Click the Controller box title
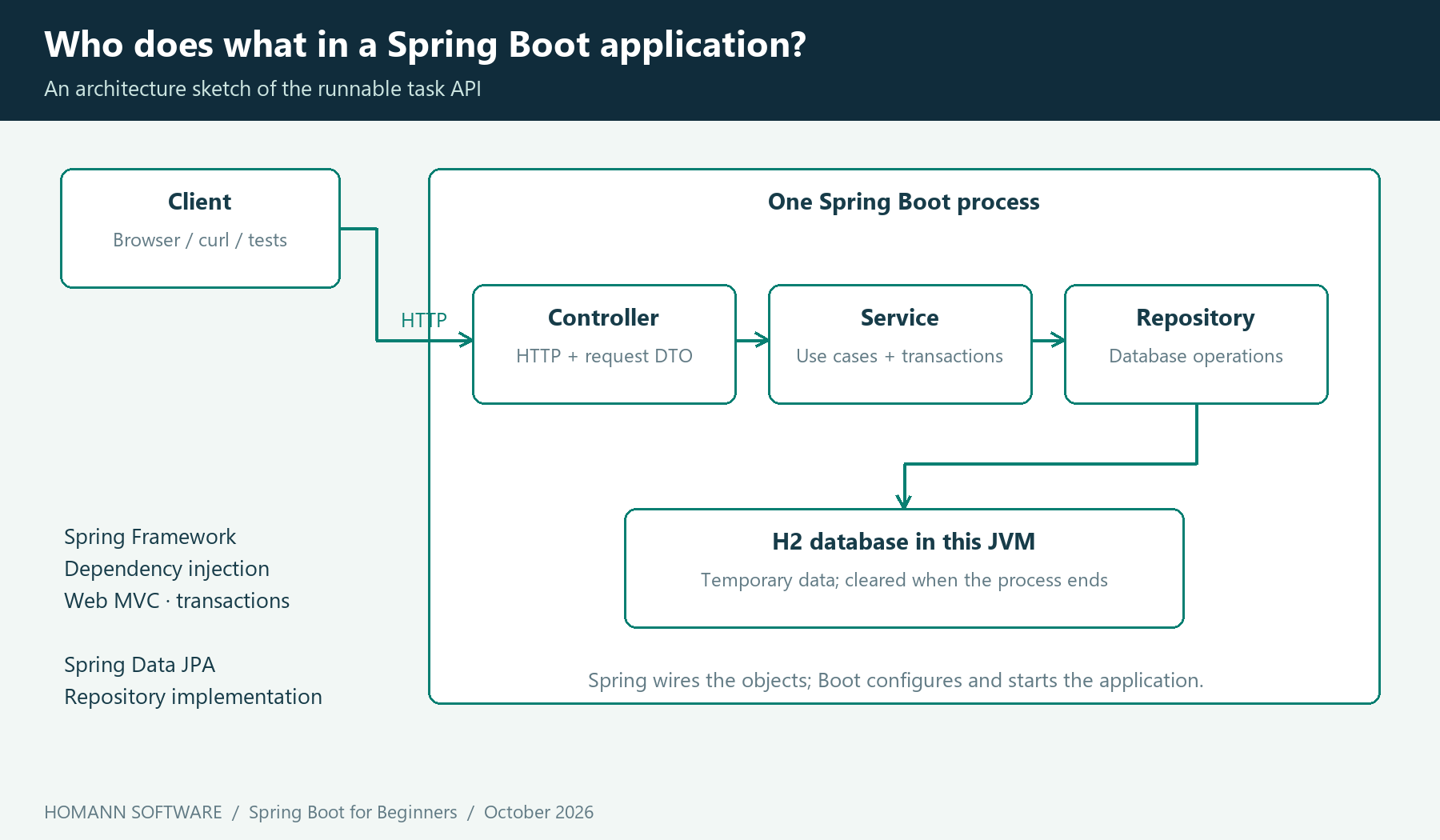Viewport: 1440px width, 840px height. [604, 318]
